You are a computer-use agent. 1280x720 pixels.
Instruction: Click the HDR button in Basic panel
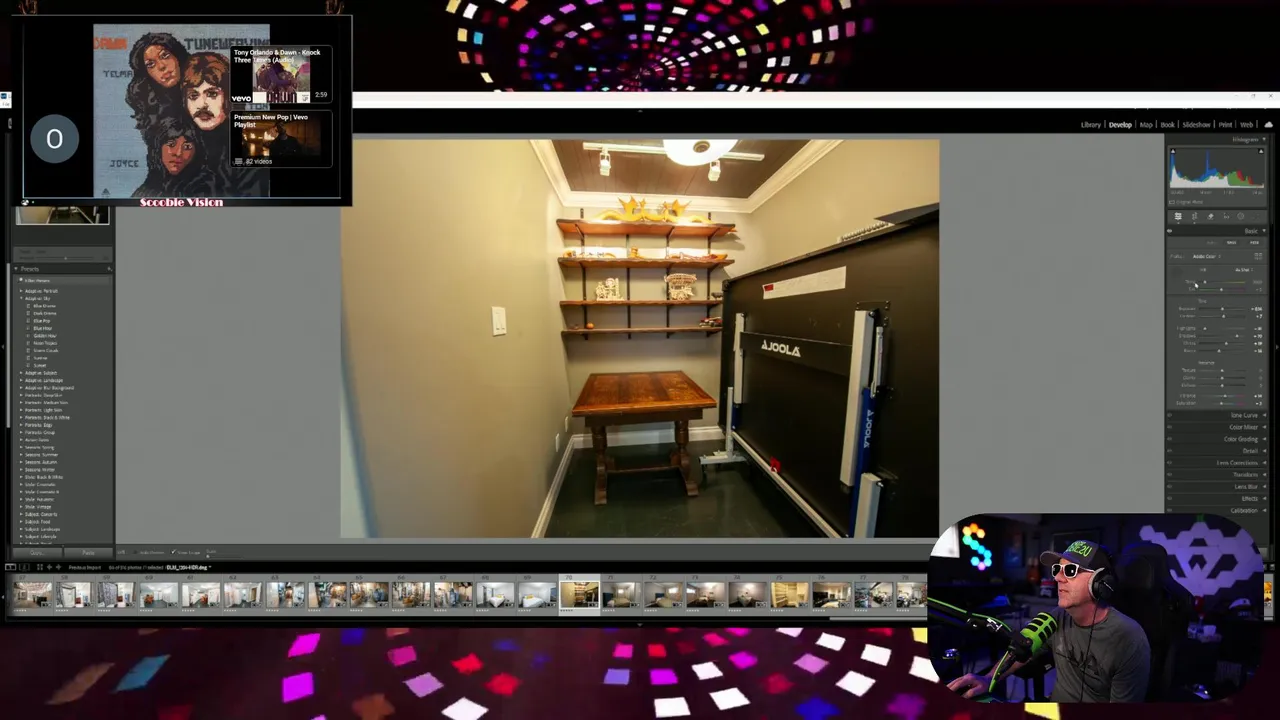pos(1254,242)
